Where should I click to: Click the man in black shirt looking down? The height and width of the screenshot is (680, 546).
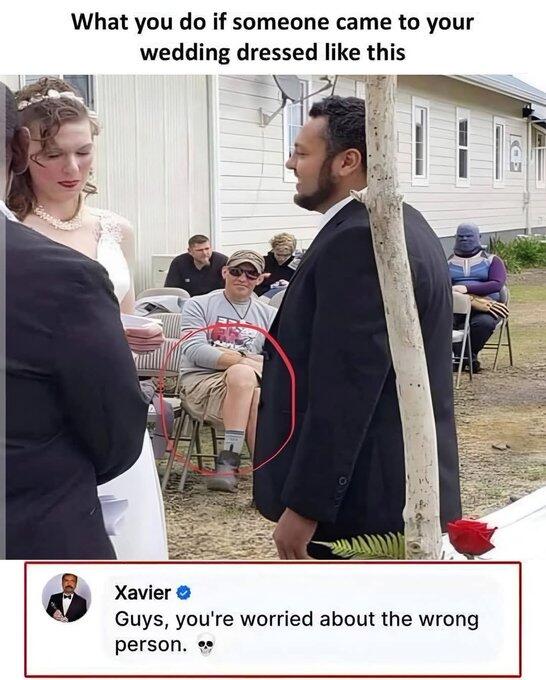tap(196, 265)
